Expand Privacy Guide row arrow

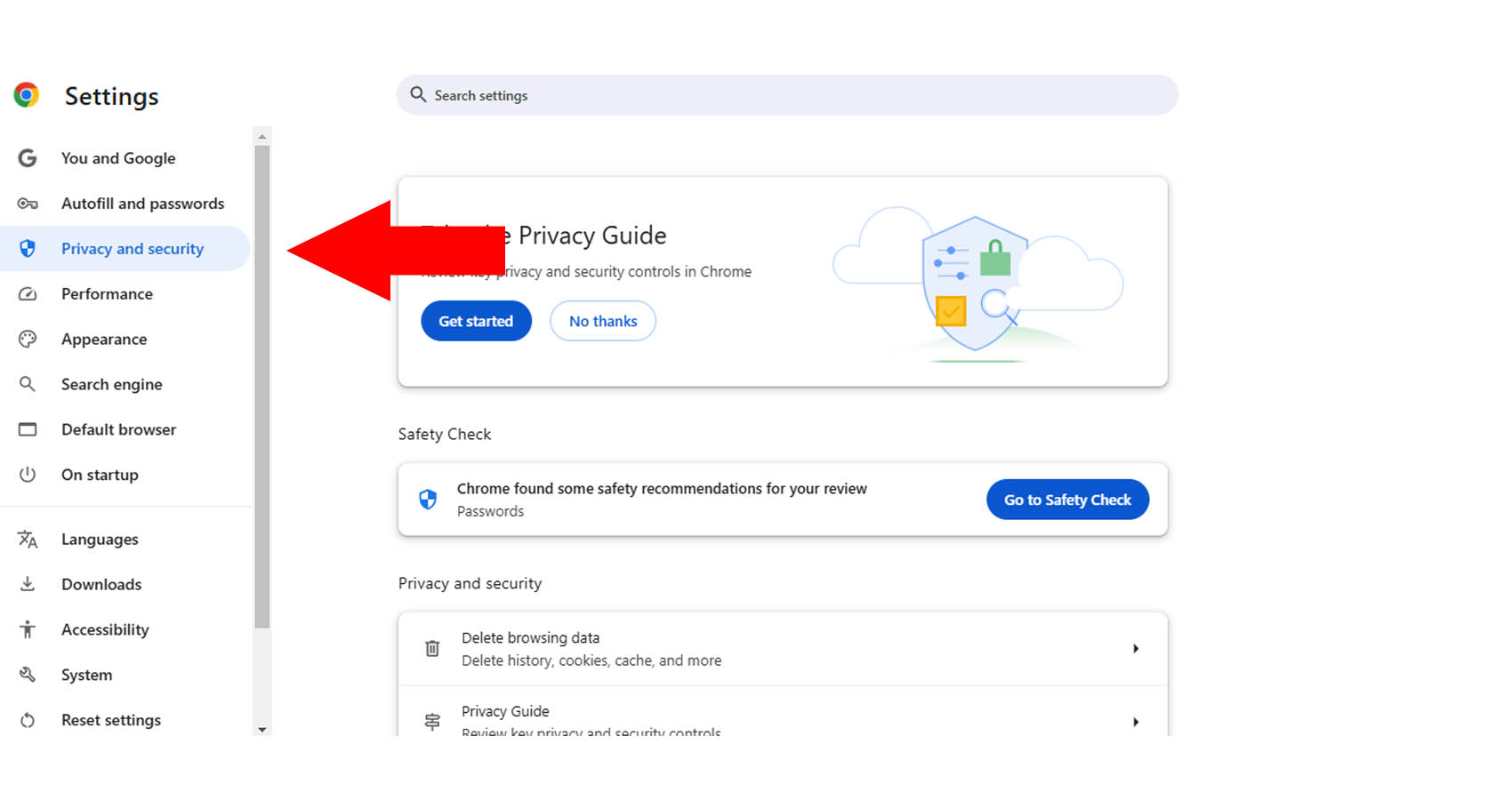[x=1136, y=722]
